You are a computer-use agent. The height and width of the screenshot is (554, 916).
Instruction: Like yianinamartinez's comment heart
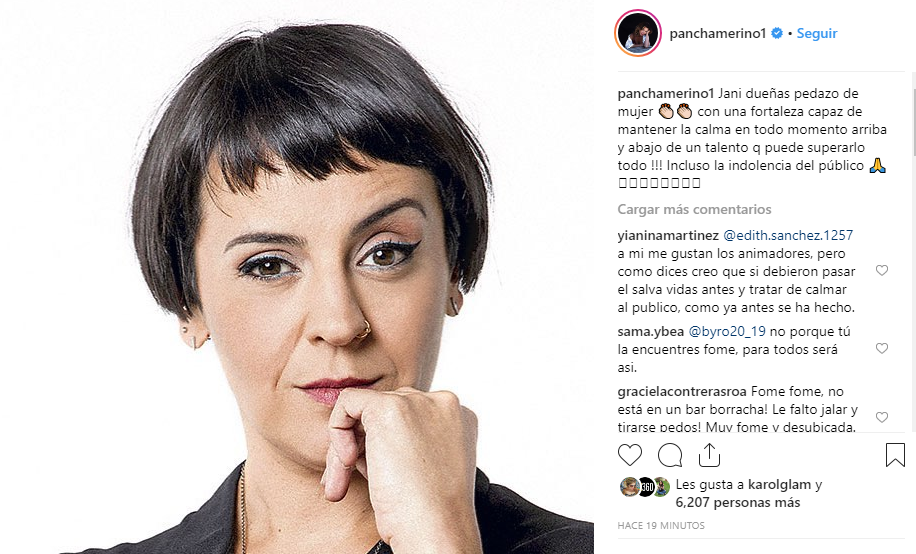point(882,270)
